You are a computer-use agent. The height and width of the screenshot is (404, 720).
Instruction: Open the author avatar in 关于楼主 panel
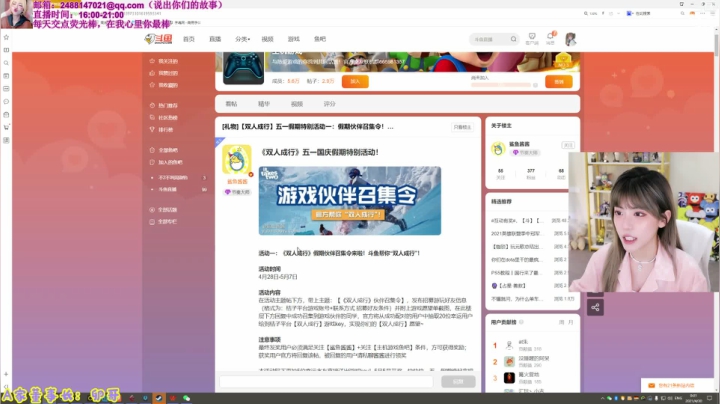coord(498,148)
